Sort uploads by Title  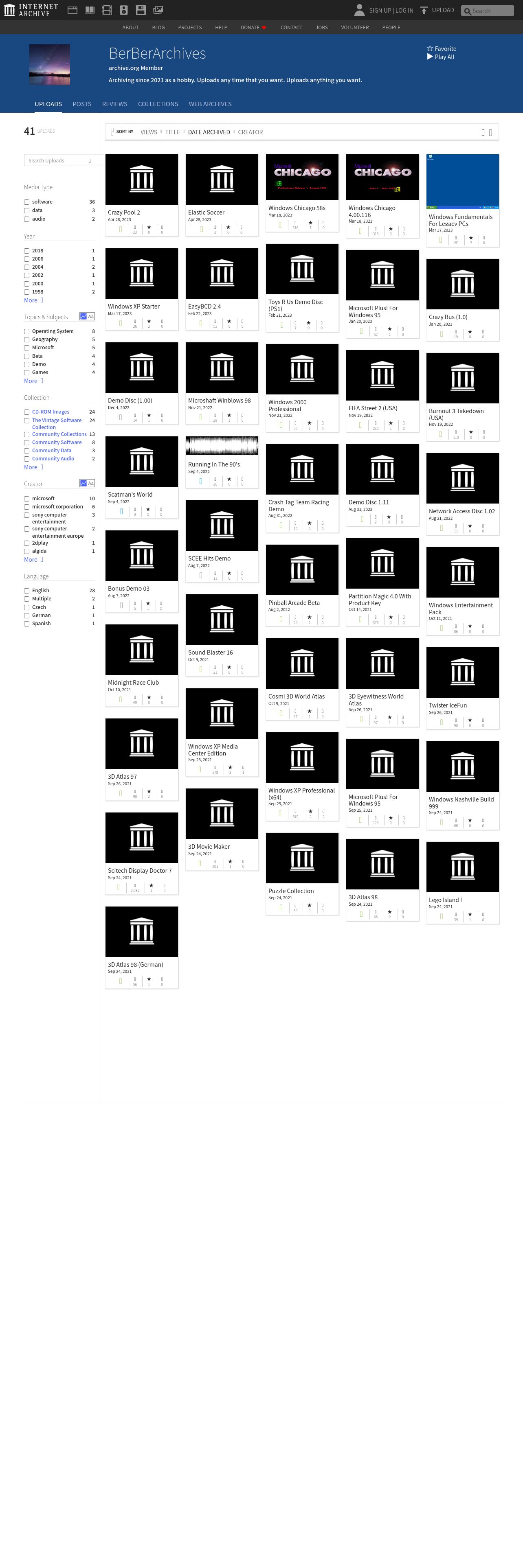[172, 132]
